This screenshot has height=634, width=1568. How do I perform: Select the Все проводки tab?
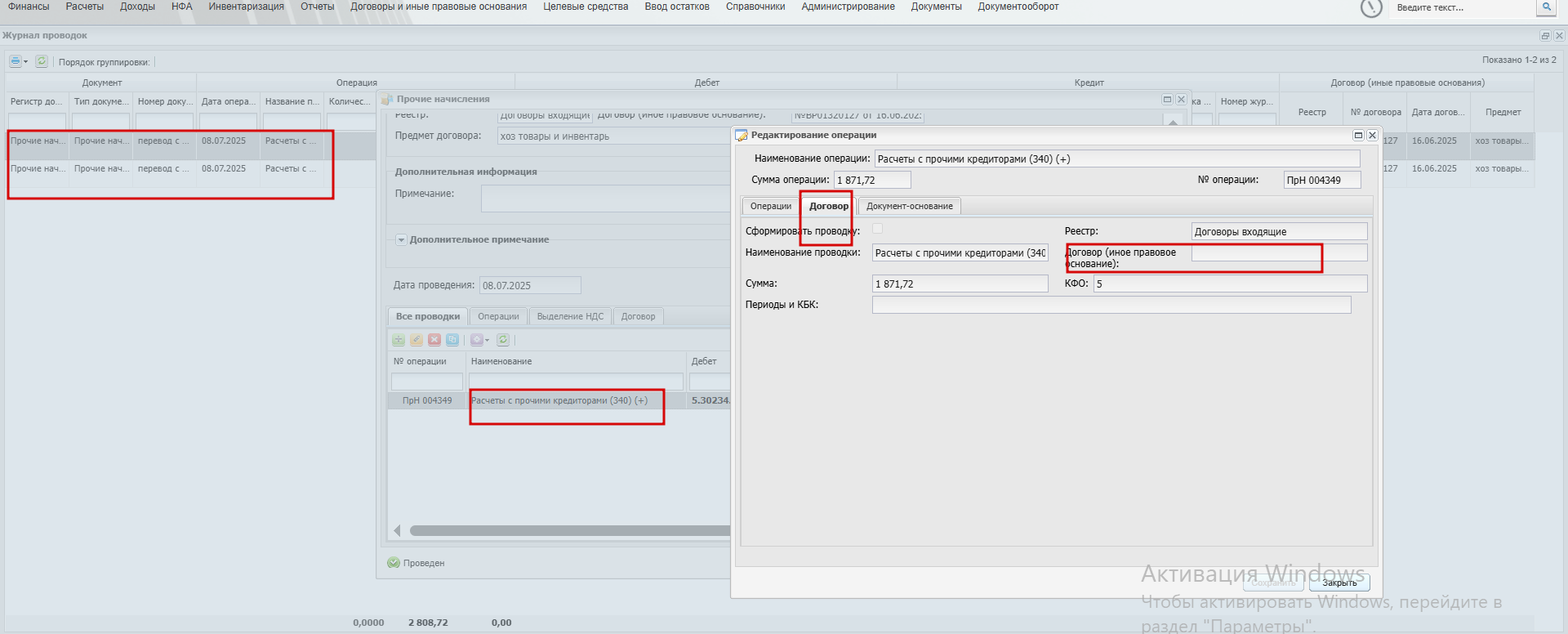pos(428,316)
